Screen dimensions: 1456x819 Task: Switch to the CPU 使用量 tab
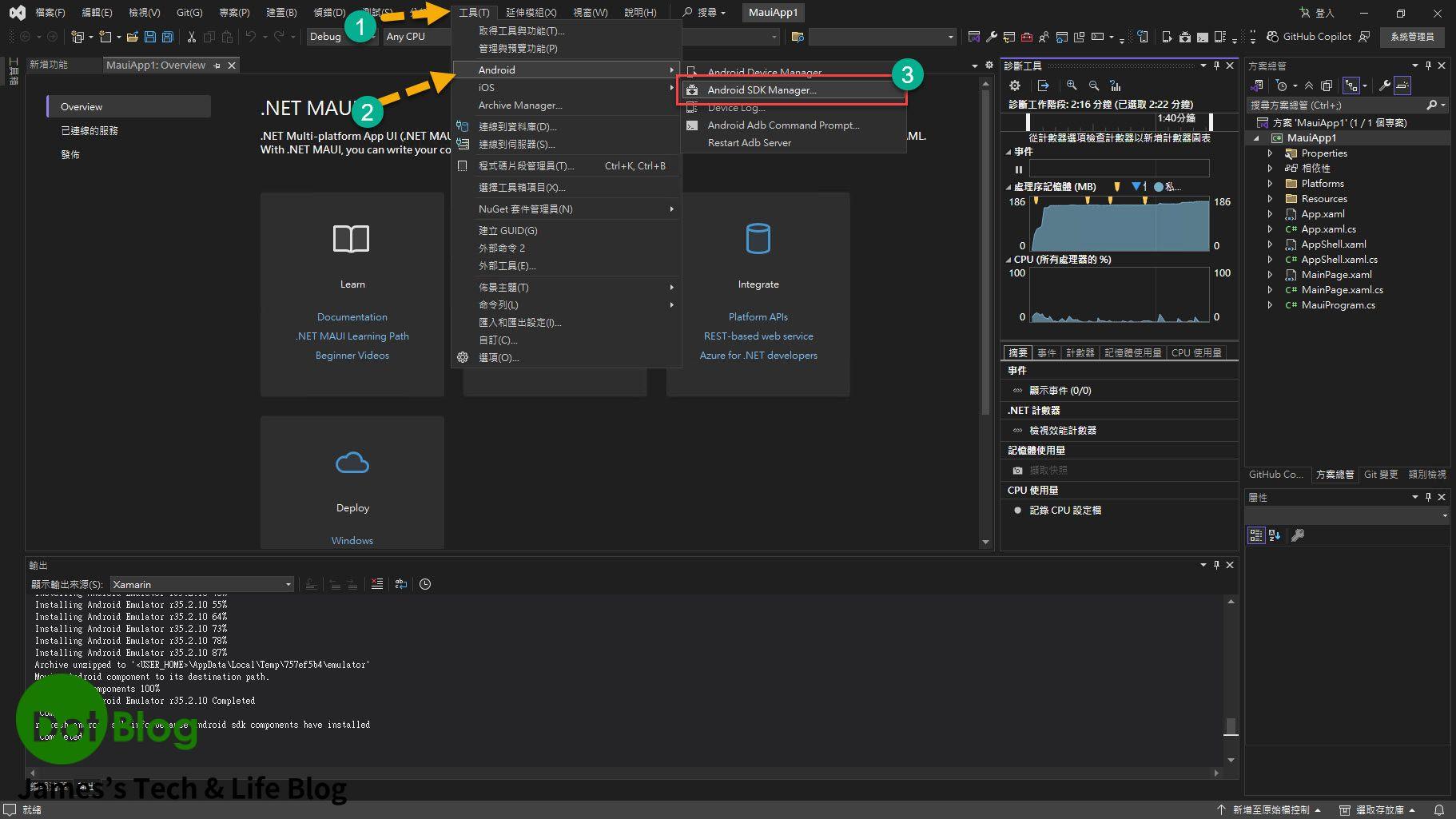coord(1196,352)
